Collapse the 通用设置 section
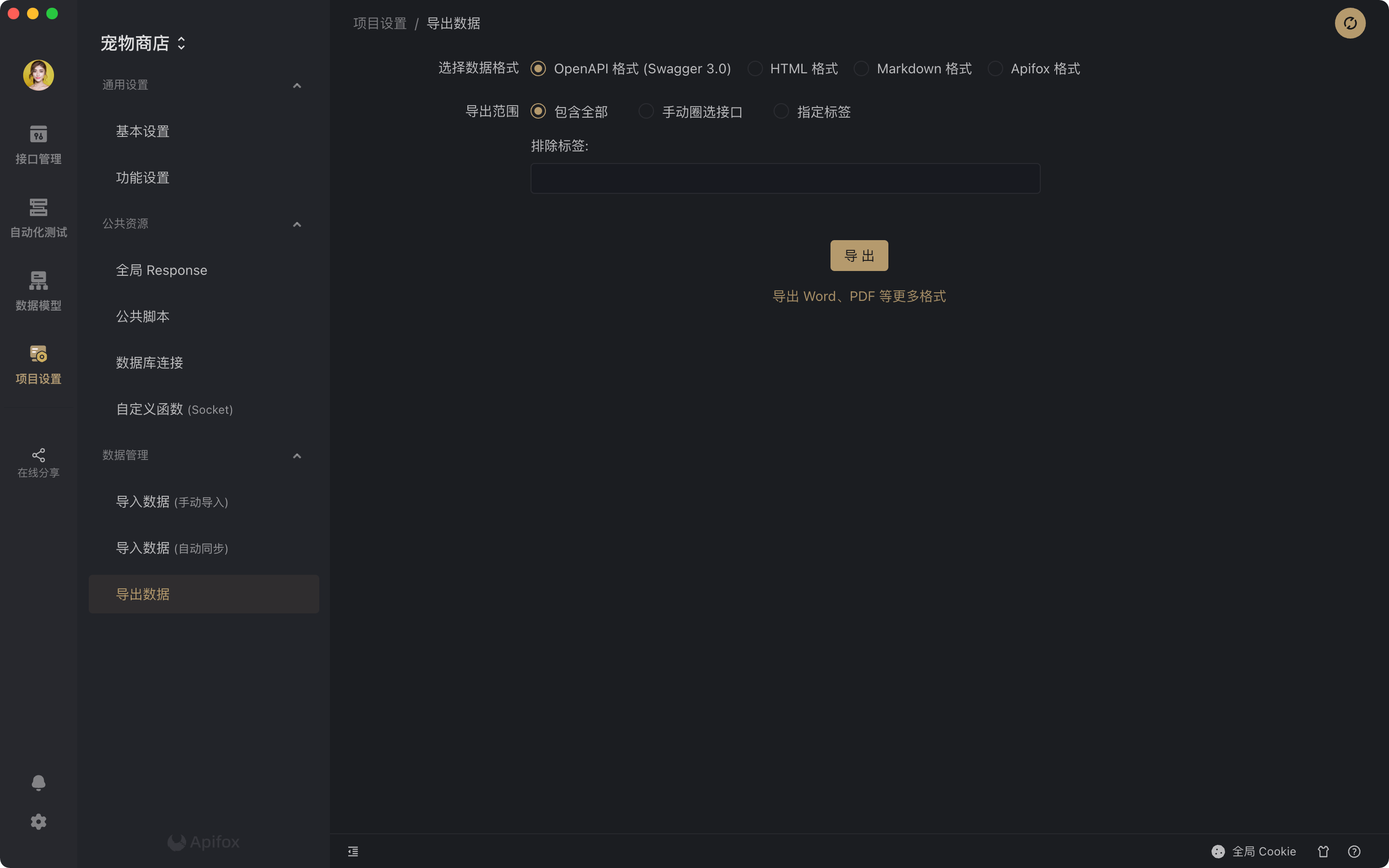The height and width of the screenshot is (868, 1389). pos(297,85)
